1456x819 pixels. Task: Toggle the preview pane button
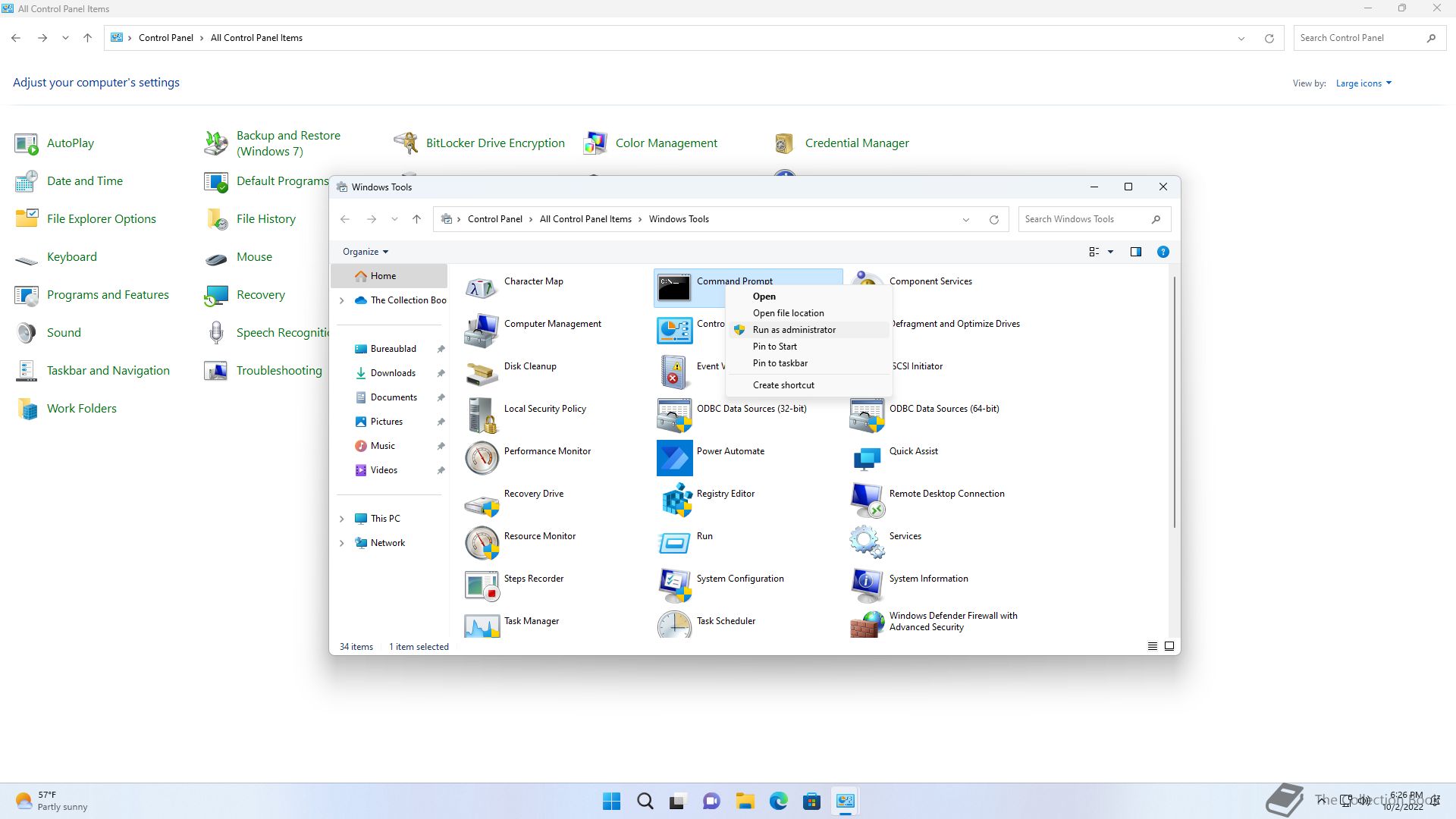click(1135, 252)
